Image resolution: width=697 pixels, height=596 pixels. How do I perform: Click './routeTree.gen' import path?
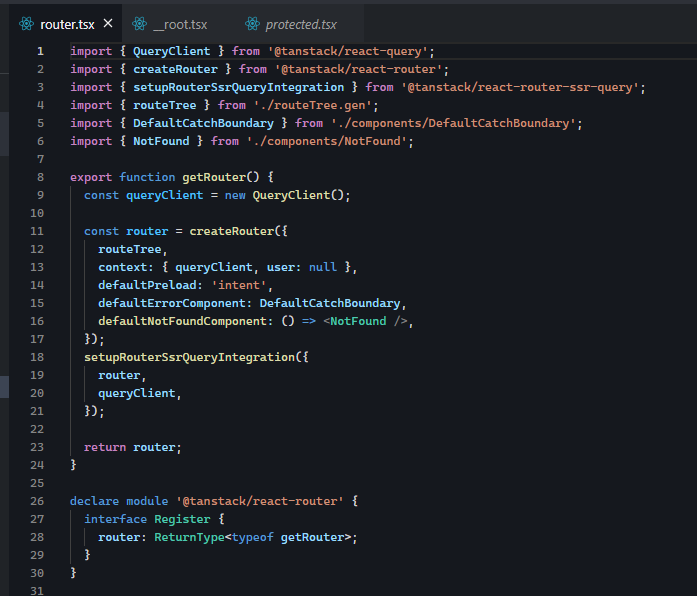coord(313,105)
